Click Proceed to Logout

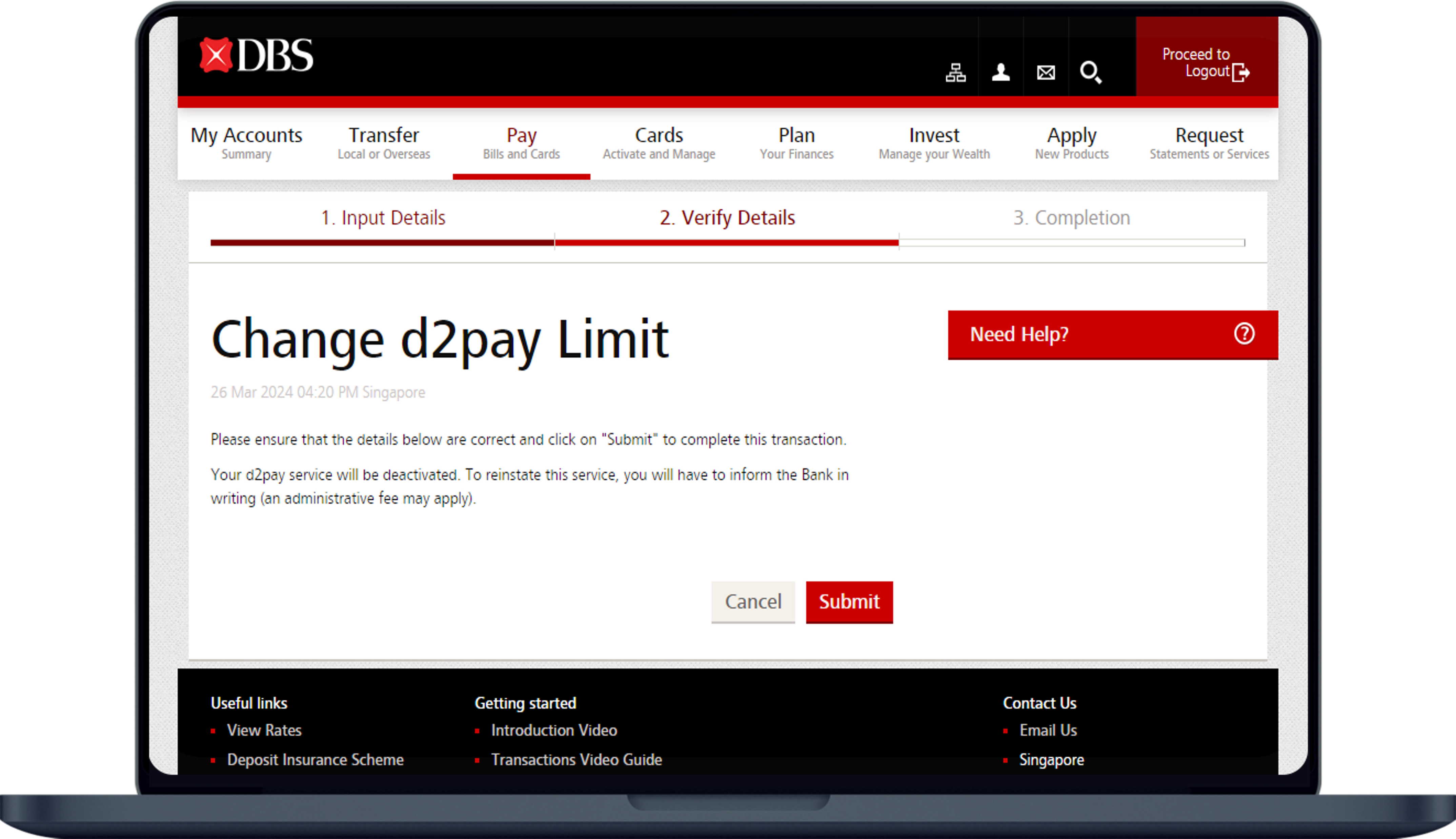coord(1207,57)
